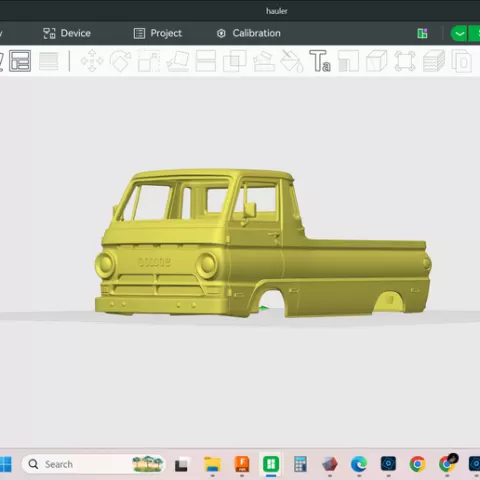Image resolution: width=480 pixels, height=480 pixels.
Task: Open Calculator from the taskbar
Action: click(300, 464)
